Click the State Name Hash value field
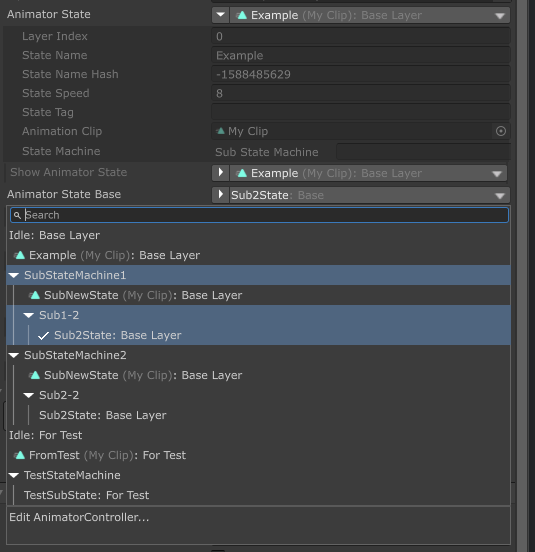The width and height of the screenshot is (535, 552). click(361, 74)
